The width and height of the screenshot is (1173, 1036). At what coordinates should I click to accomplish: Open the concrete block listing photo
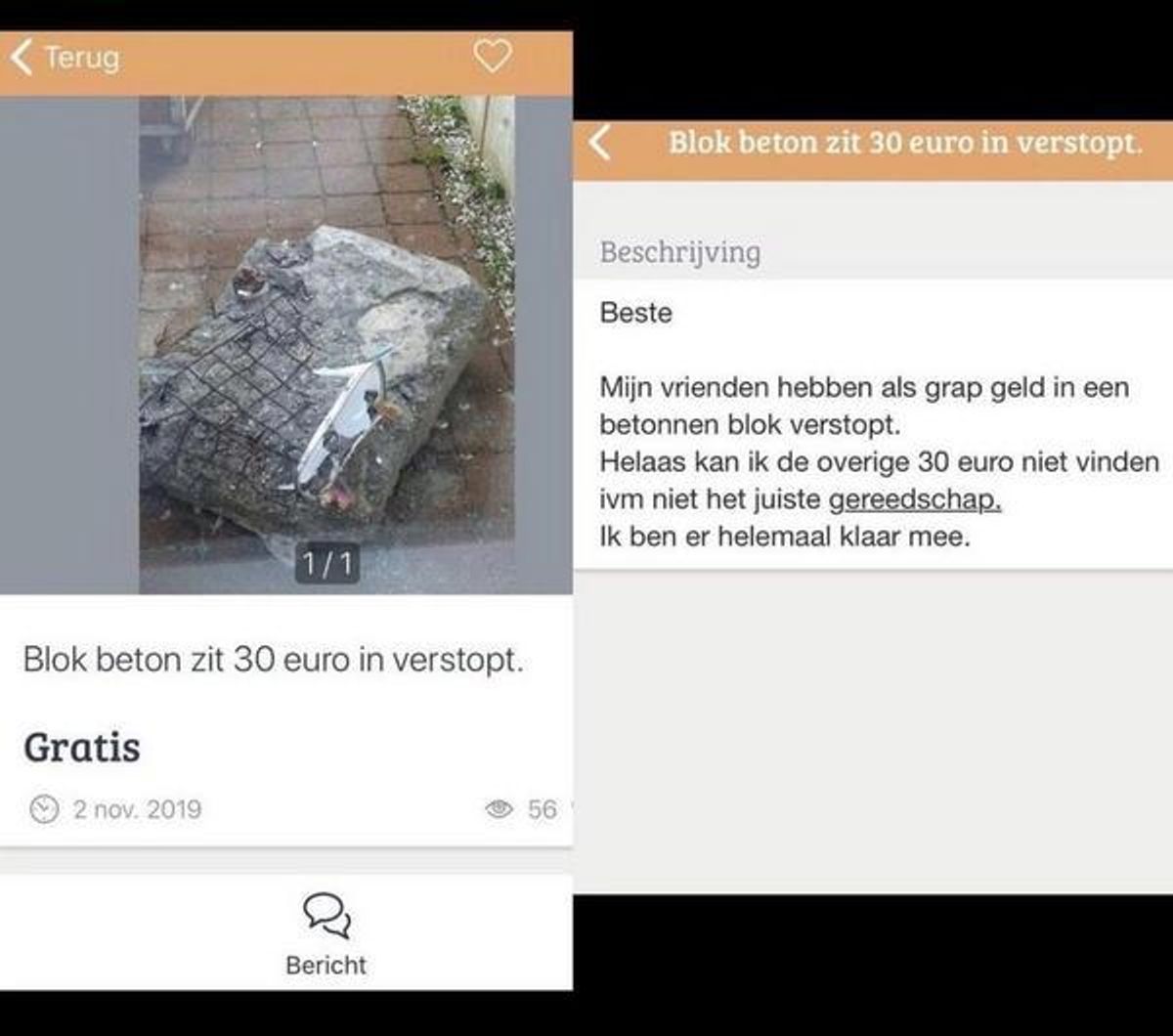pos(326,344)
